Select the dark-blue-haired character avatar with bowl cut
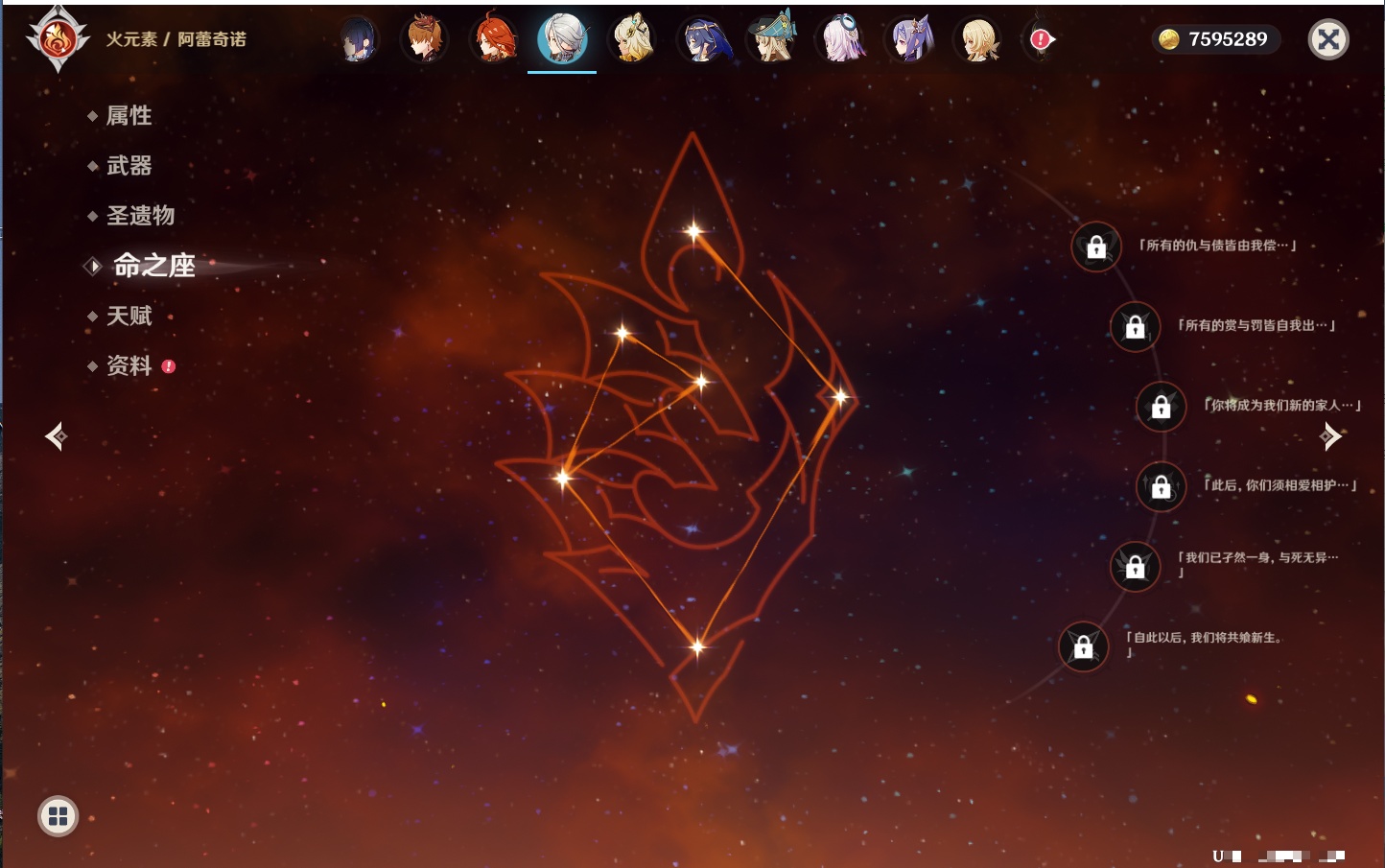 coord(358,39)
